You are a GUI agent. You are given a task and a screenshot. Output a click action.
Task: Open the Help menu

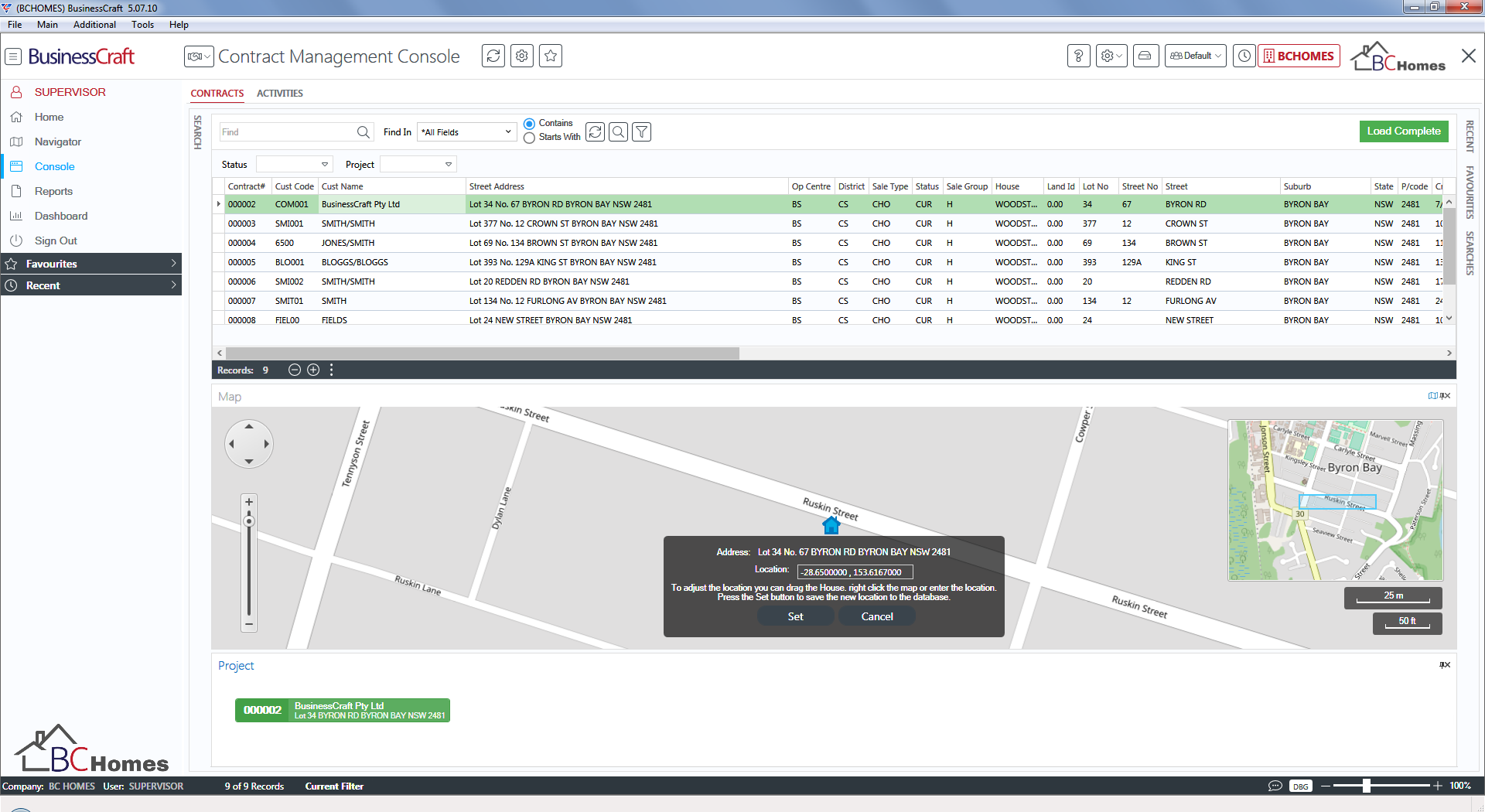[x=179, y=24]
